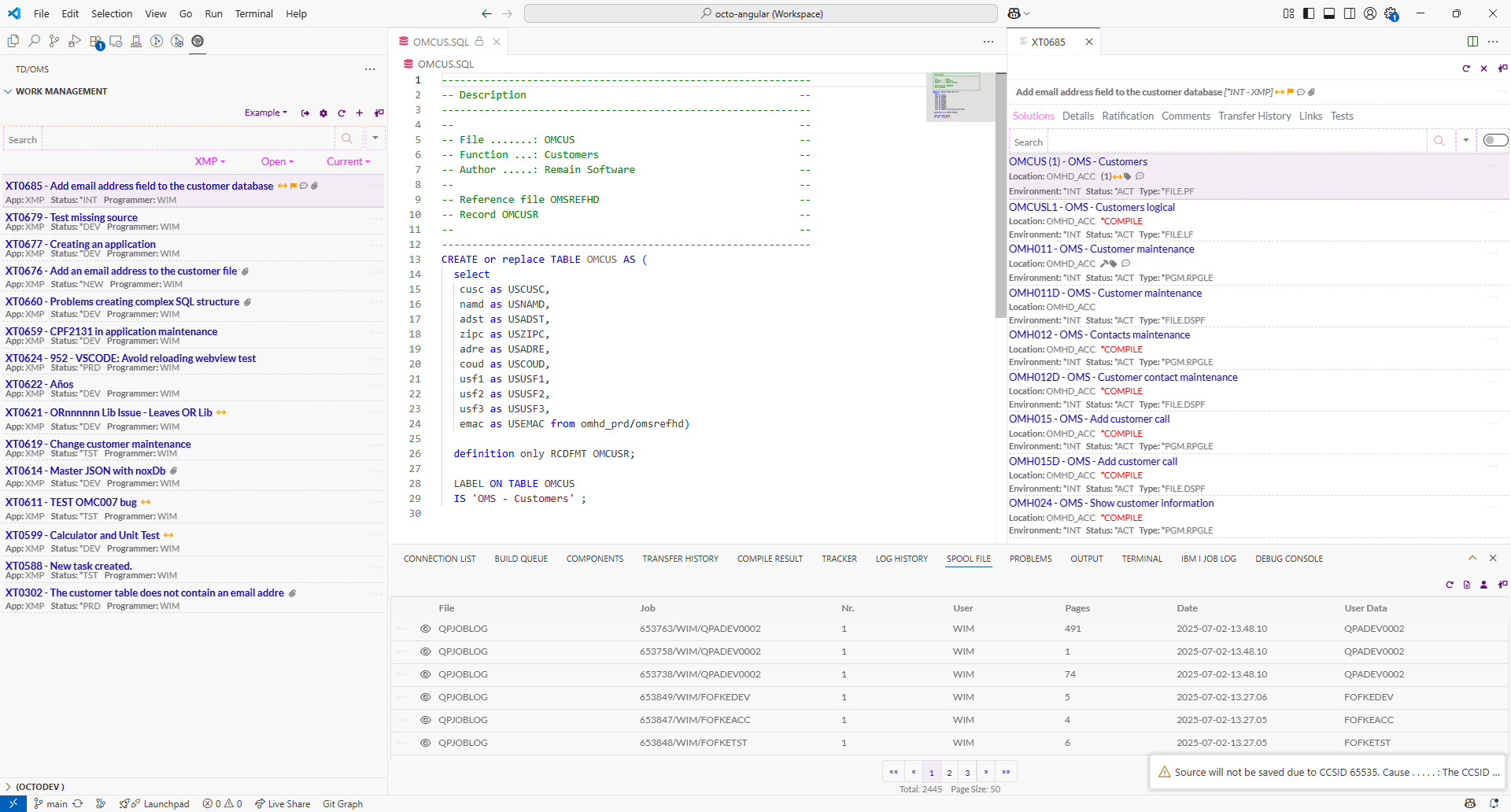
Task: Open the Terminal menu
Action: pyautogui.click(x=253, y=13)
